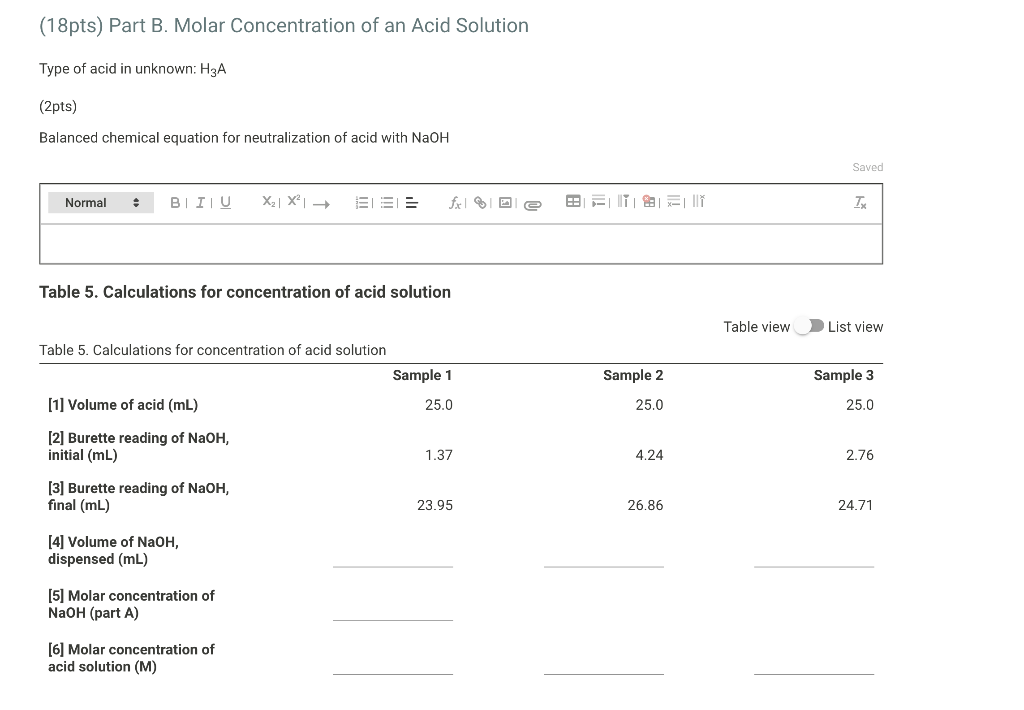Switch to List view for Table 5
The image size is (1024, 710).
[x=855, y=326]
